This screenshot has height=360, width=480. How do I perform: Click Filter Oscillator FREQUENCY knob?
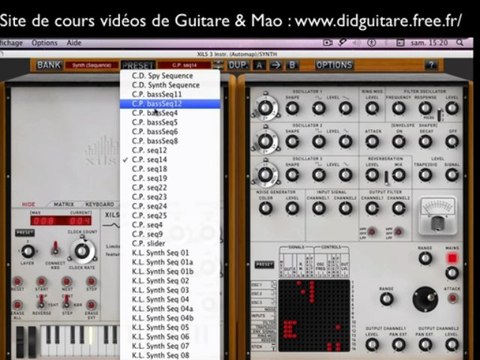coord(399,108)
